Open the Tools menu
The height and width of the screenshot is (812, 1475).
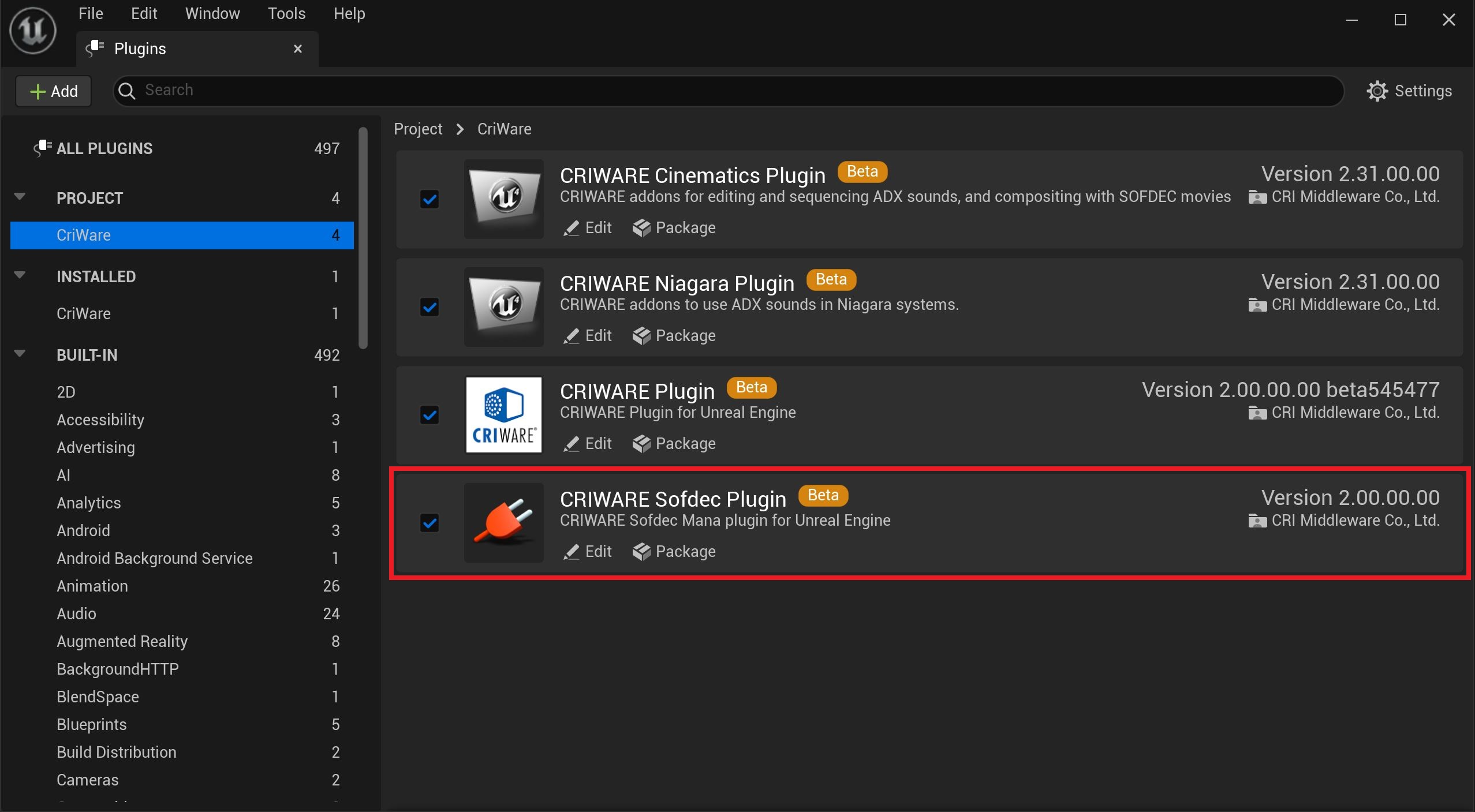pos(286,14)
